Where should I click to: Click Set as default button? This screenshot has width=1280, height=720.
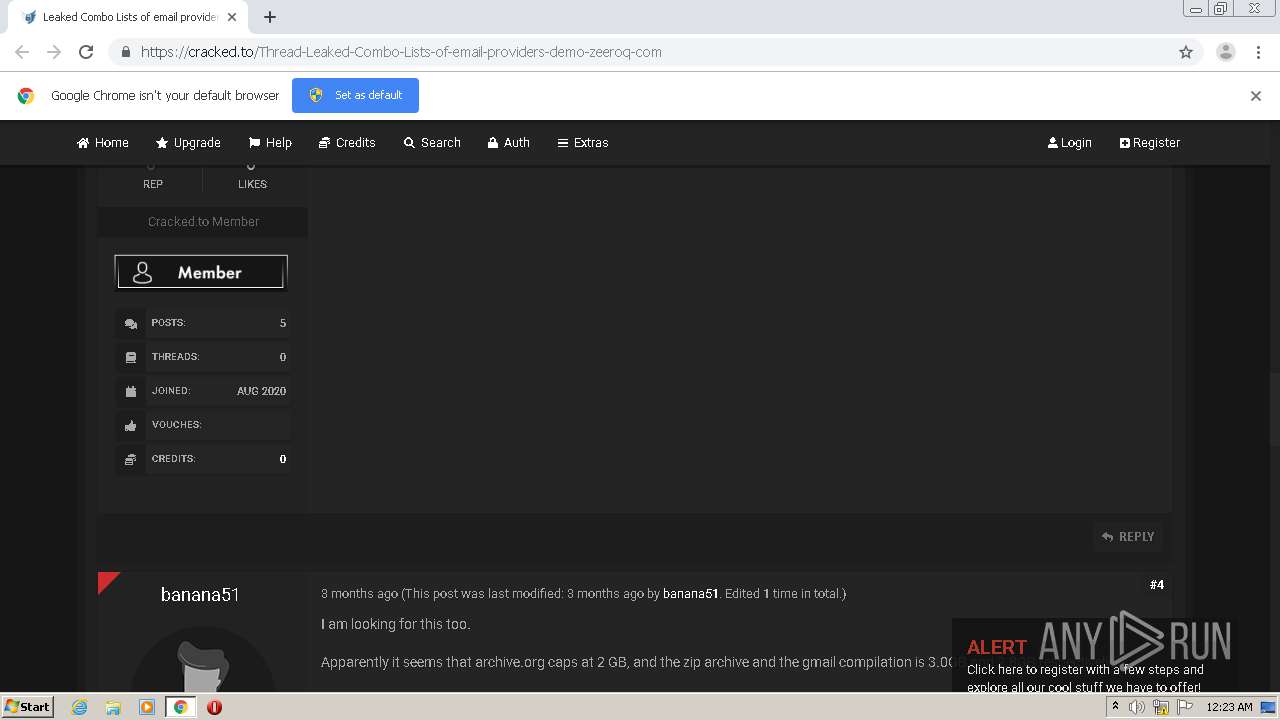(355, 95)
